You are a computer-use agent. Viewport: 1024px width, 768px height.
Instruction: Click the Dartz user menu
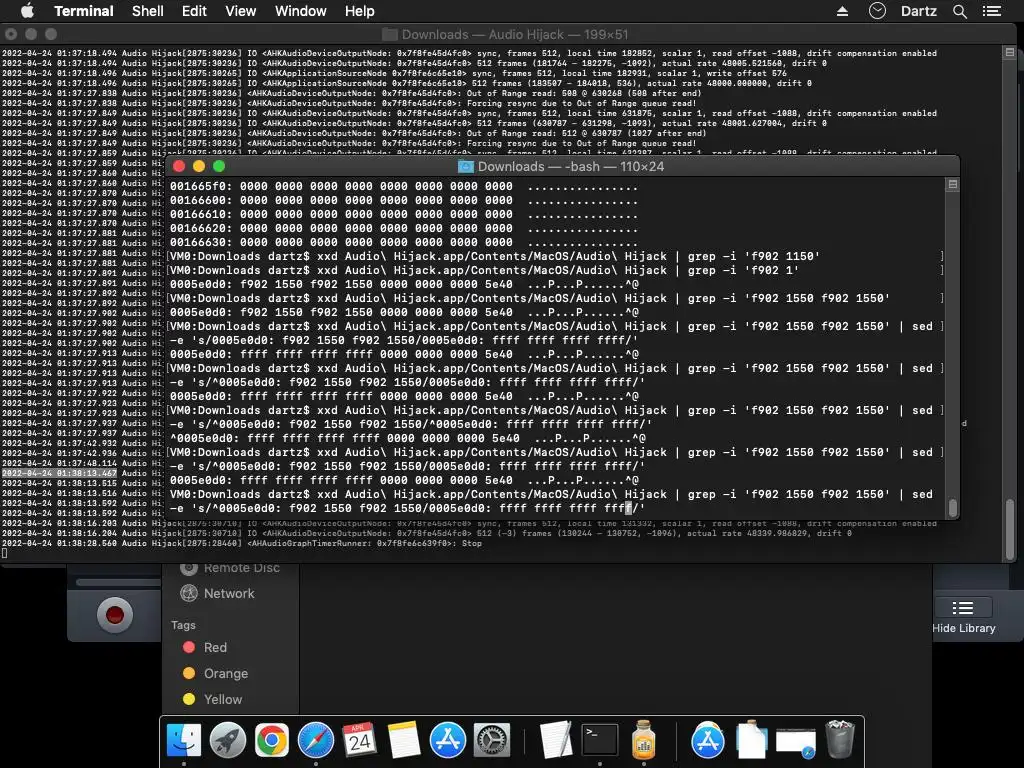[x=919, y=11]
